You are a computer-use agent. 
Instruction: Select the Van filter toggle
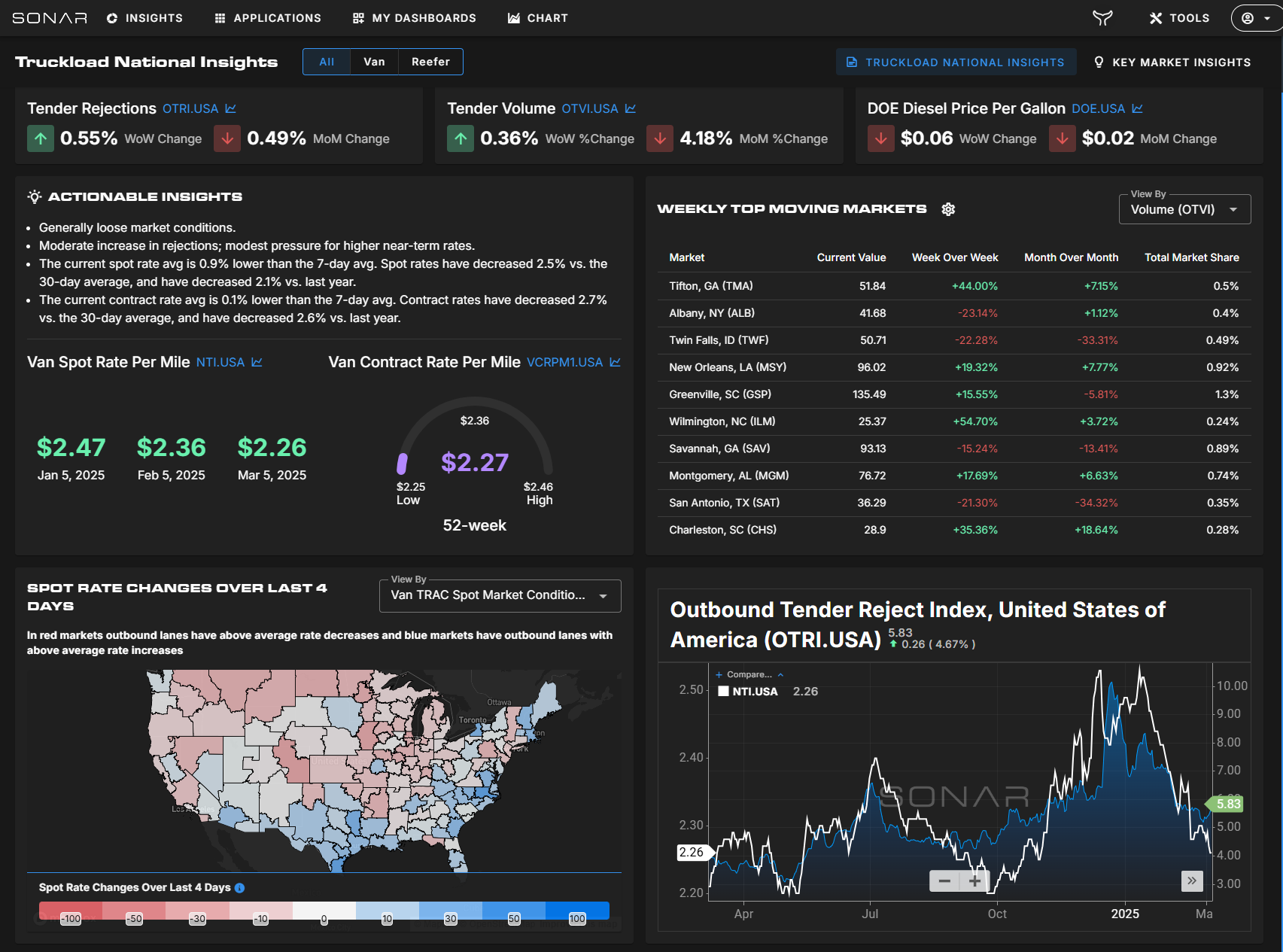pos(374,62)
